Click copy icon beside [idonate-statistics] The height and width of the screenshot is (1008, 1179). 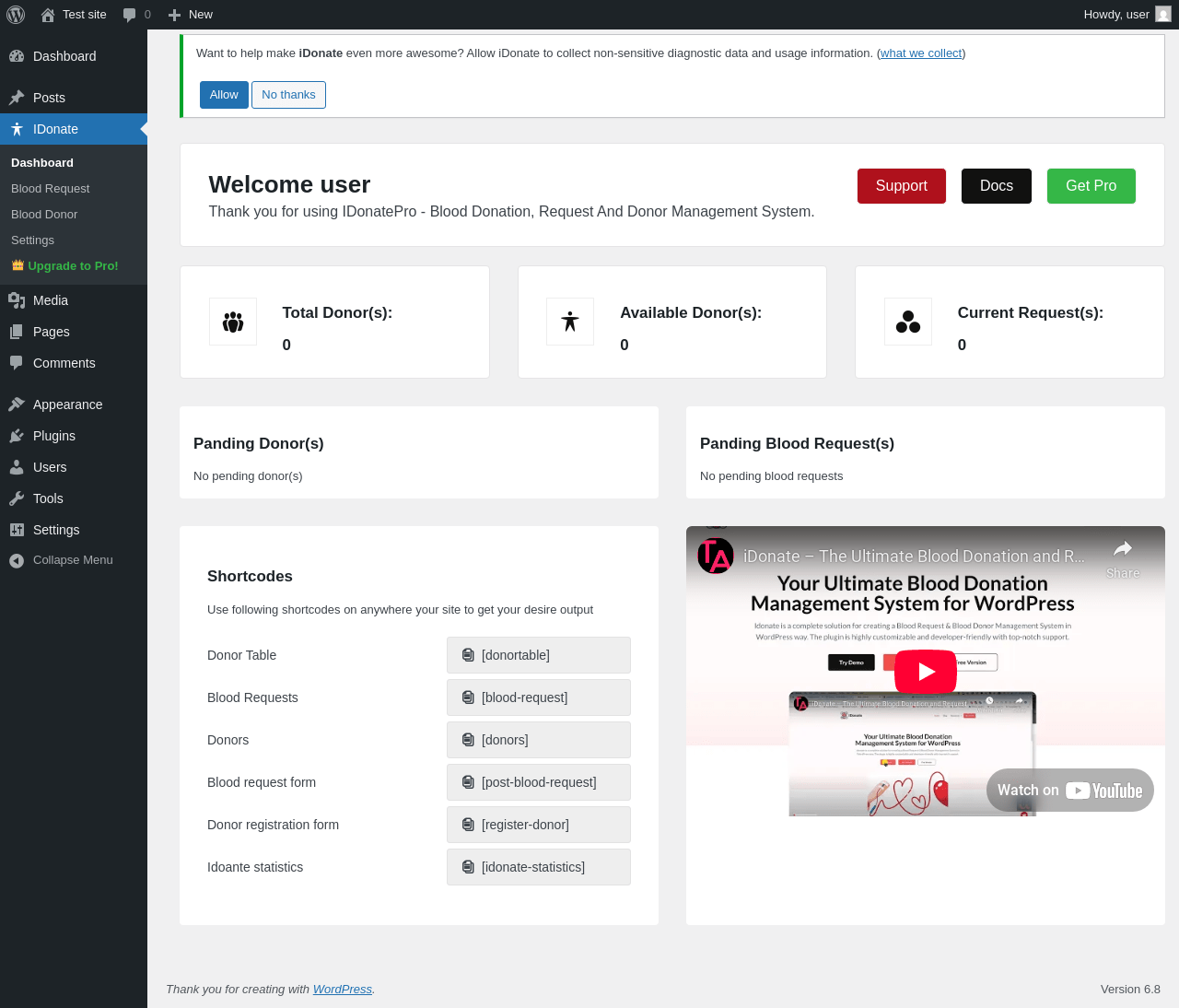coord(468,867)
